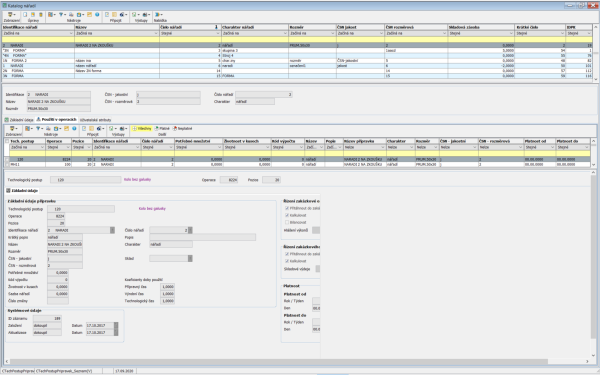Click the blue help icon in lower grid toolbar
The width and height of the screenshot is (600, 375).
click(x=74, y=129)
